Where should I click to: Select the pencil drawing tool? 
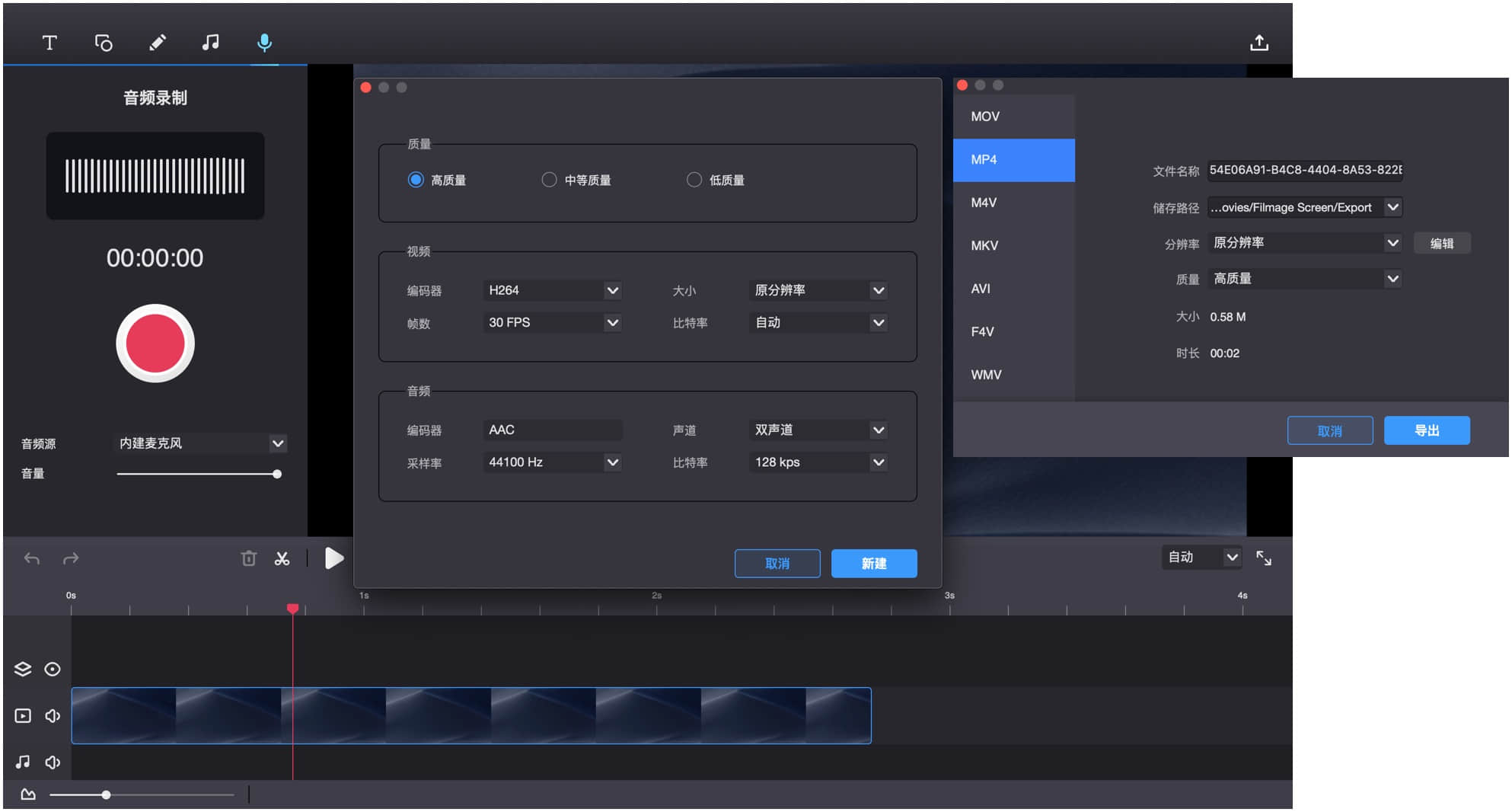pos(157,43)
